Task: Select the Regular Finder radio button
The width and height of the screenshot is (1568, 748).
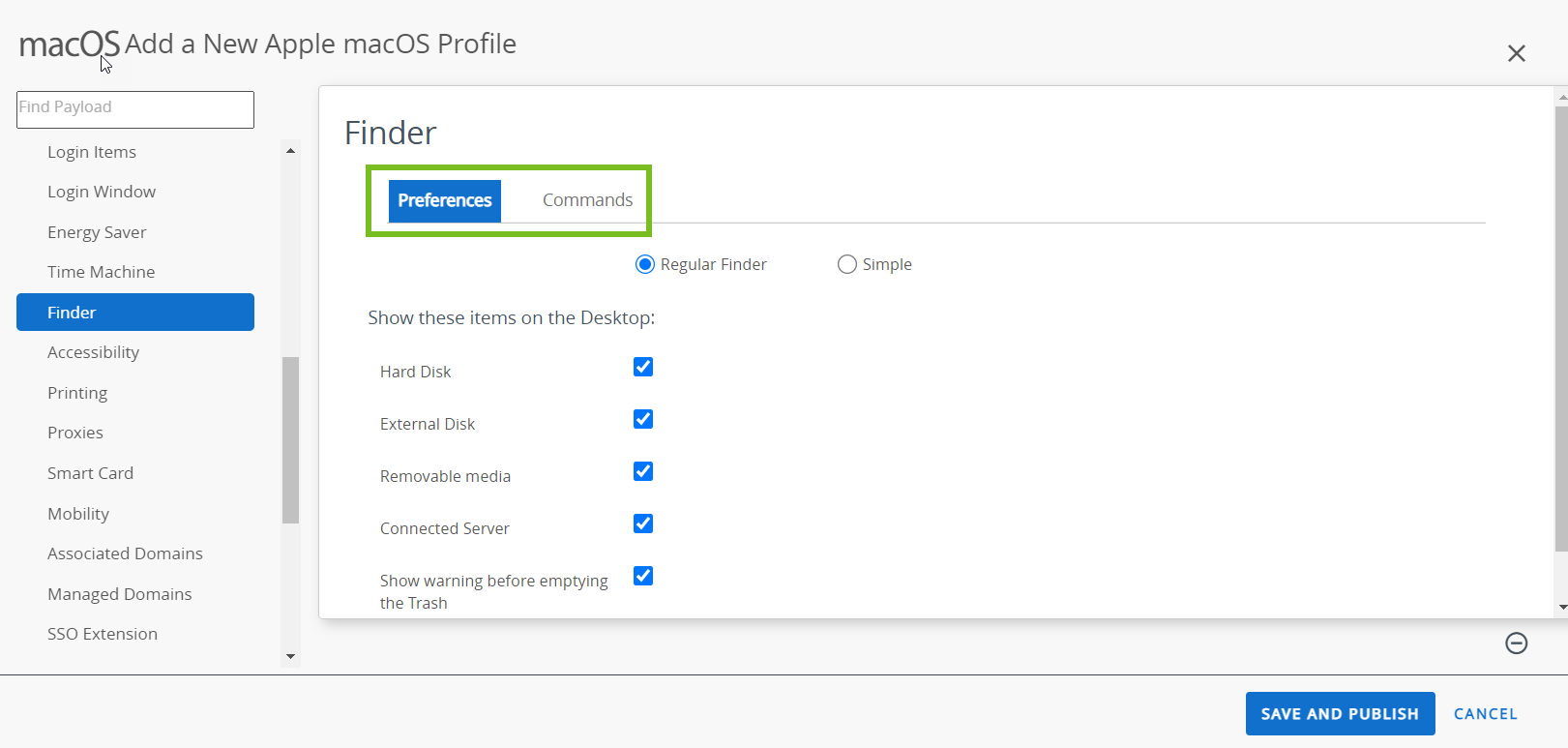Action: (645, 264)
